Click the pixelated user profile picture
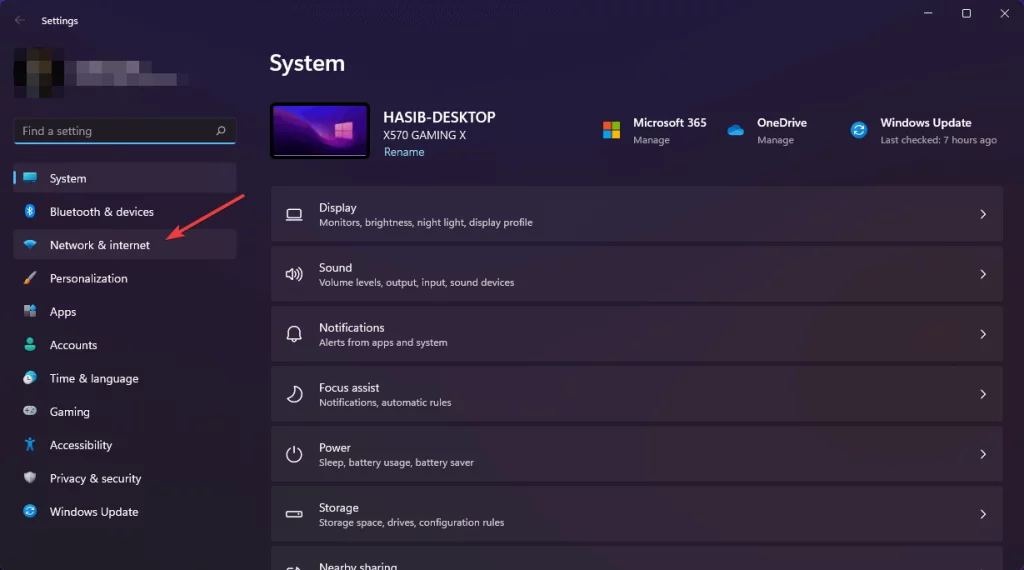Viewport: 1024px width, 570px height. click(x=39, y=72)
